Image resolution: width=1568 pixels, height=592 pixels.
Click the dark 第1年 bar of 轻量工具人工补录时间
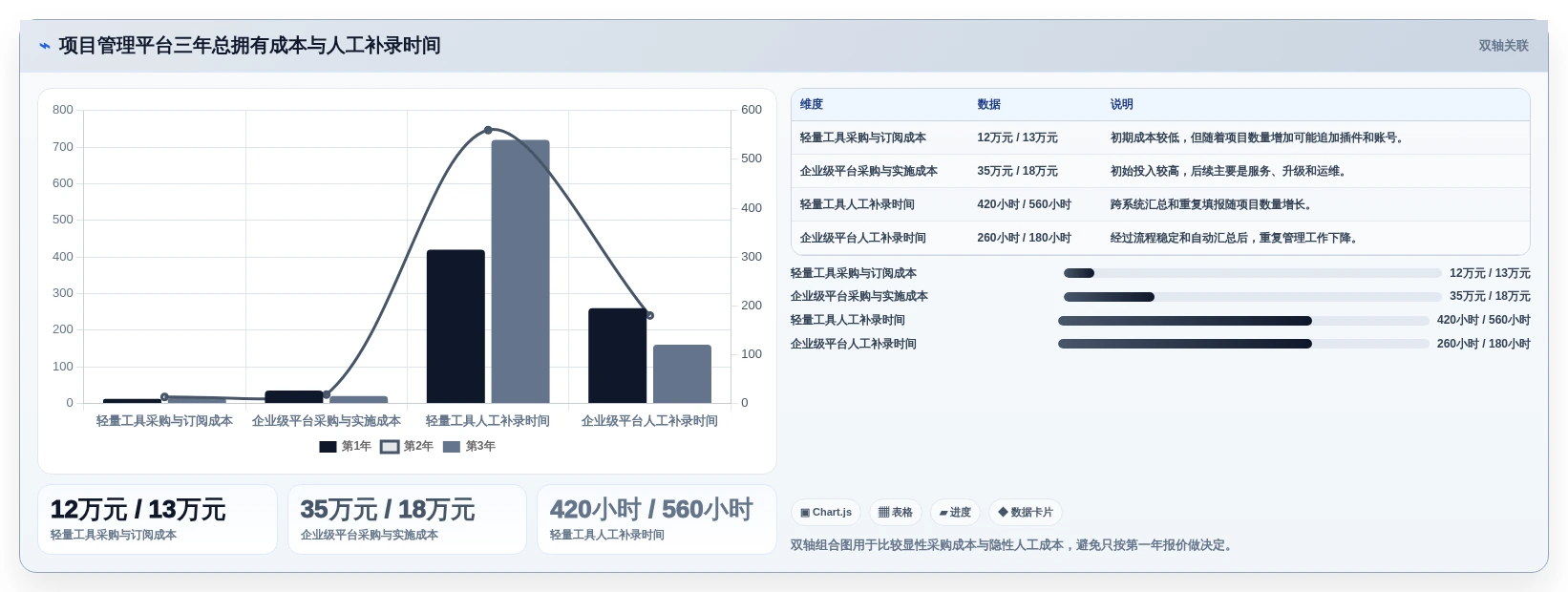click(456, 327)
